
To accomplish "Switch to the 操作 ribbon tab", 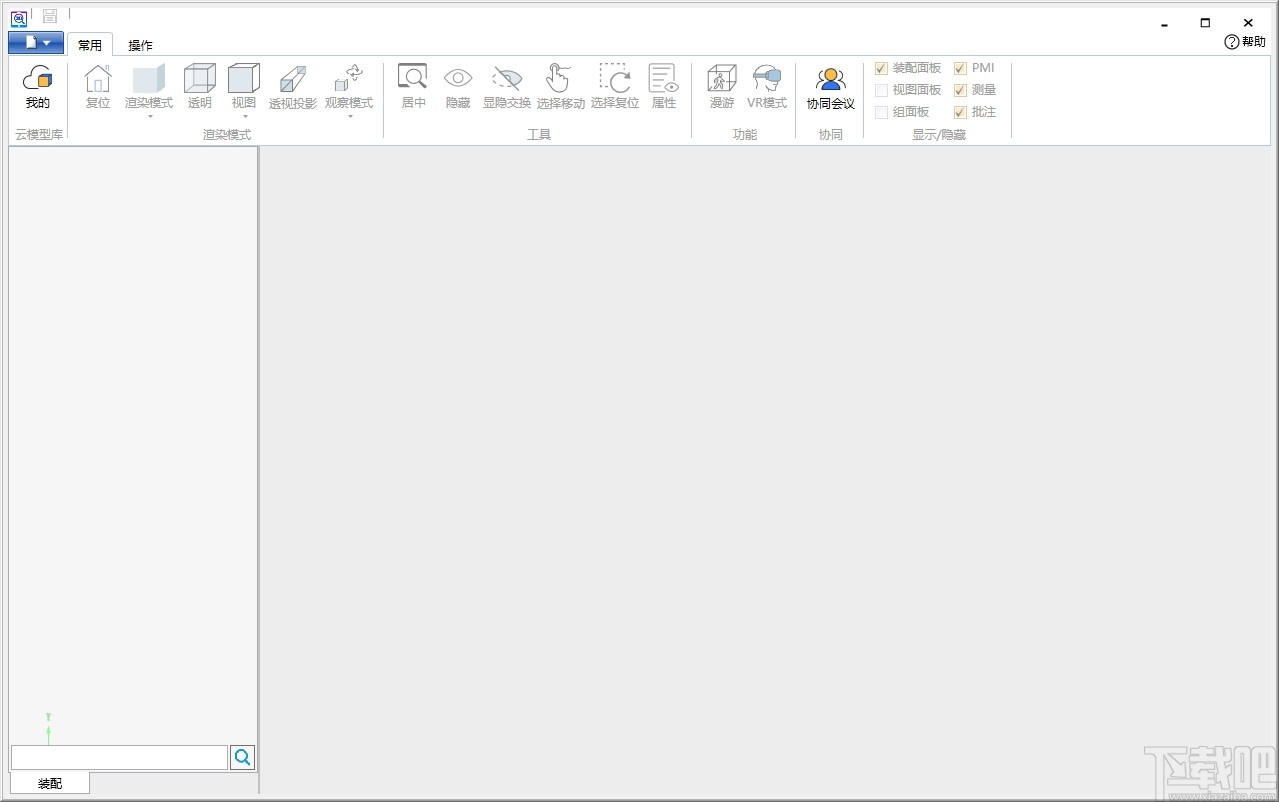I will click(x=140, y=45).
